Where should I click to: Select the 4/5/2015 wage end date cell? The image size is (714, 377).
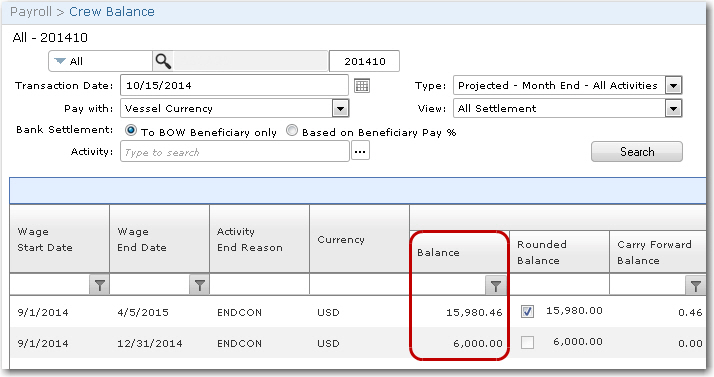143,313
